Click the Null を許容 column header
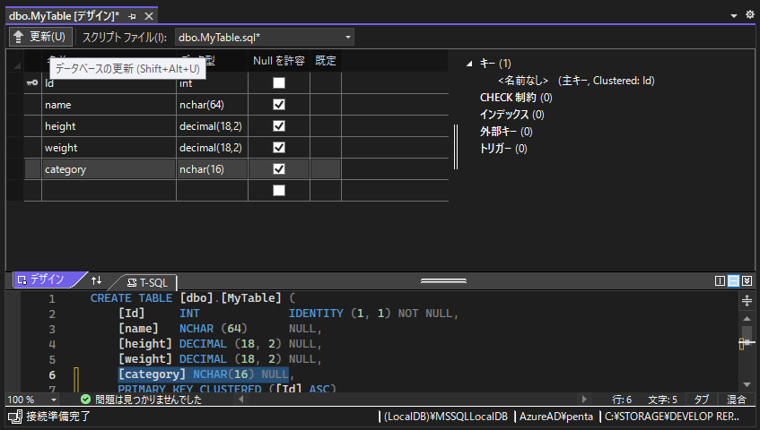 point(279,61)
